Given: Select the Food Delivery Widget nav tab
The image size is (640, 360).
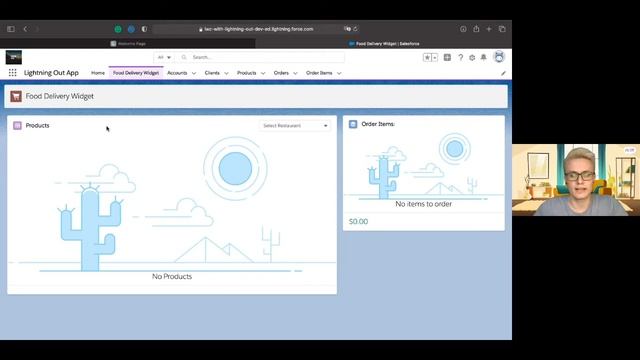Looking at the screenshot, I should pos(136,73).
